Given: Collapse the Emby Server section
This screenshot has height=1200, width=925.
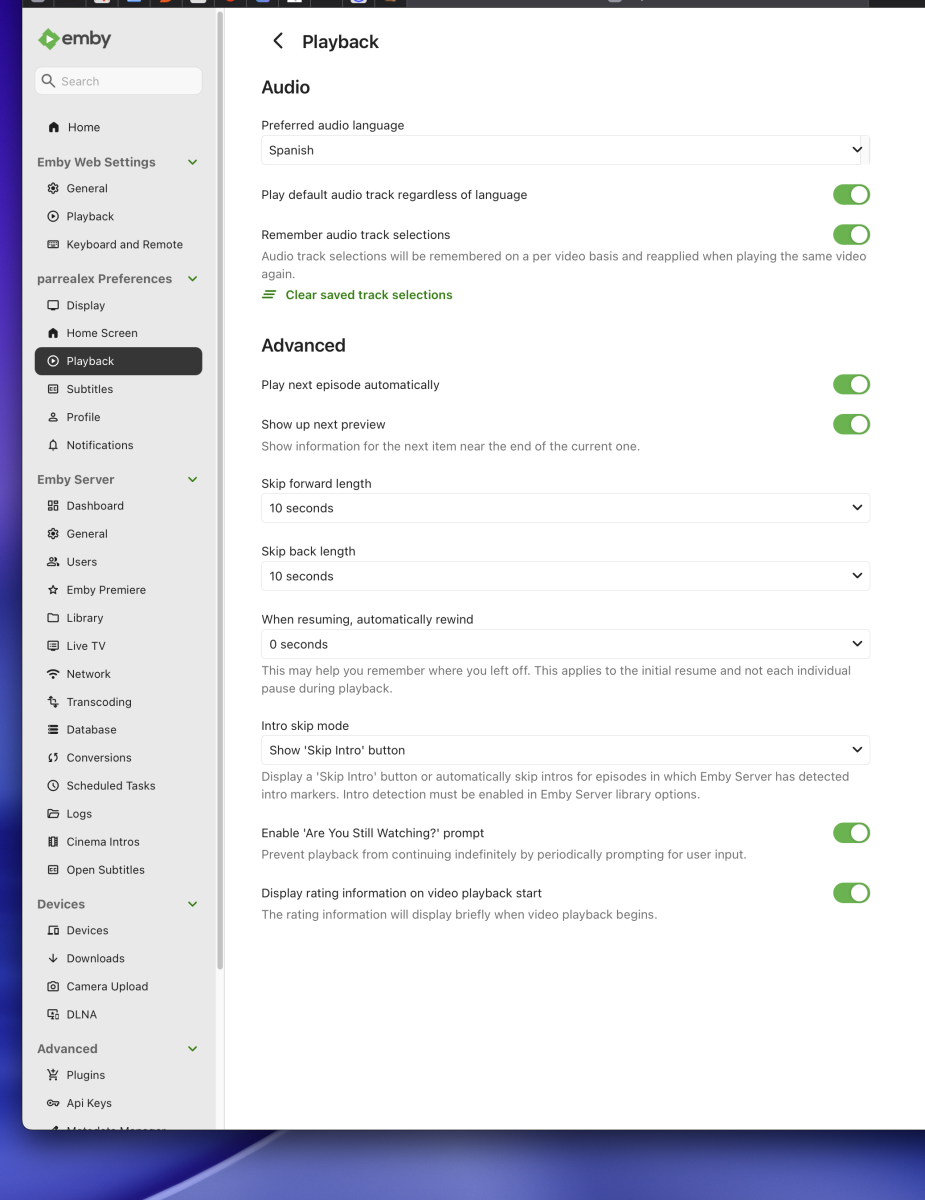Looking at the screenshot, I should coord(193,480).
